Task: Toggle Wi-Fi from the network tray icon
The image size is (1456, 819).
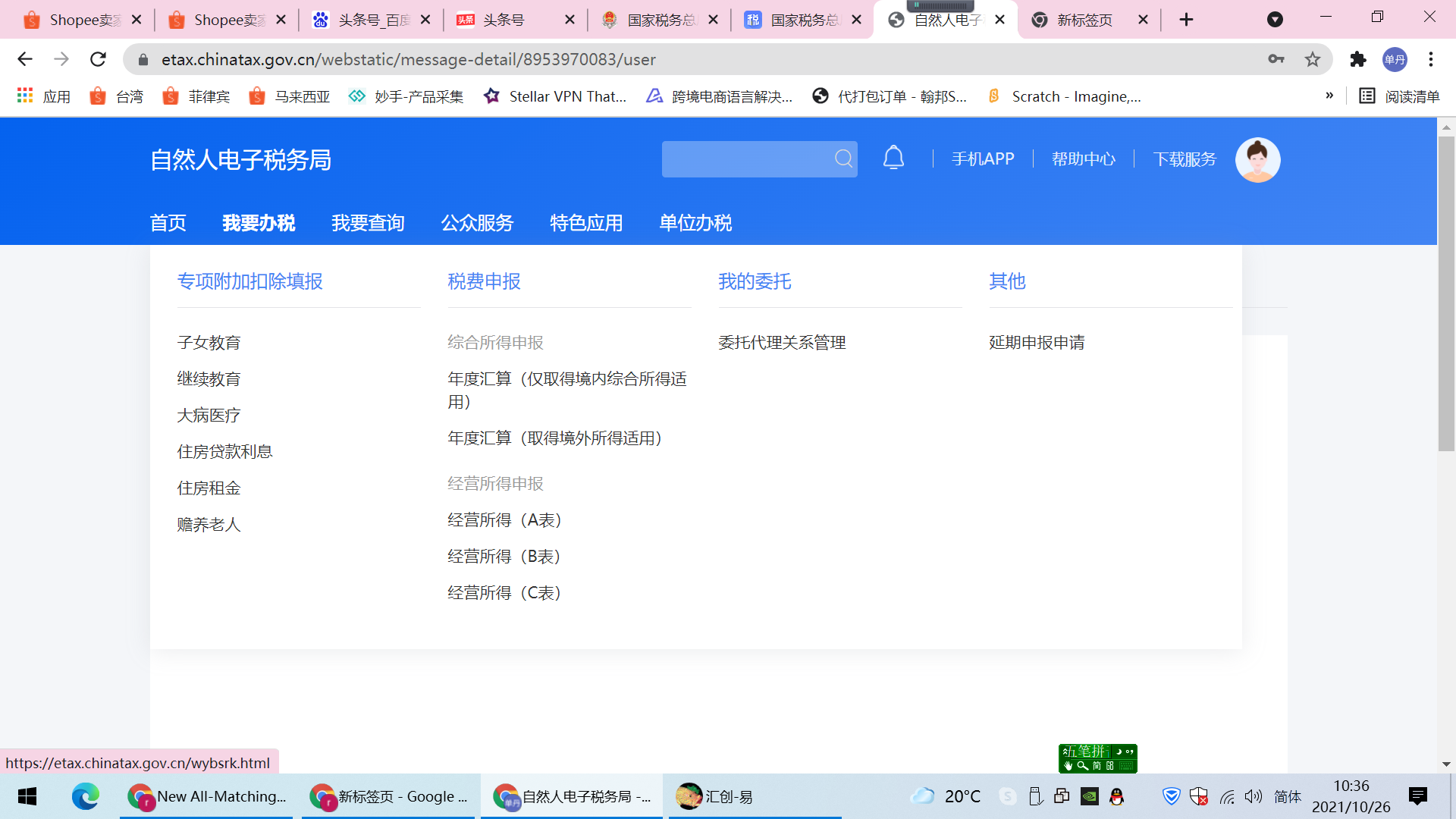Action: tap(1227, 797)
